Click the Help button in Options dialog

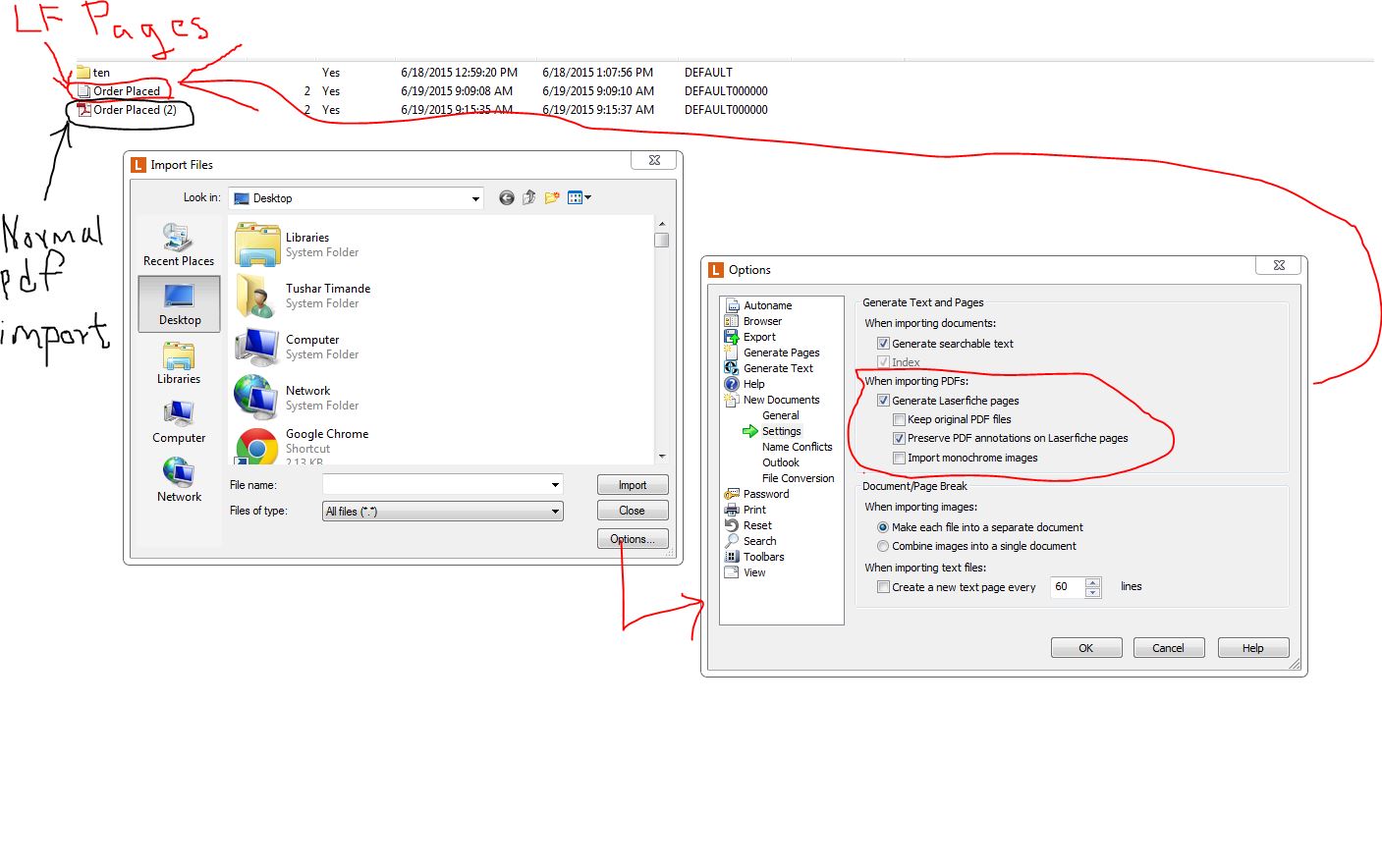click(x=1253, y=648)
